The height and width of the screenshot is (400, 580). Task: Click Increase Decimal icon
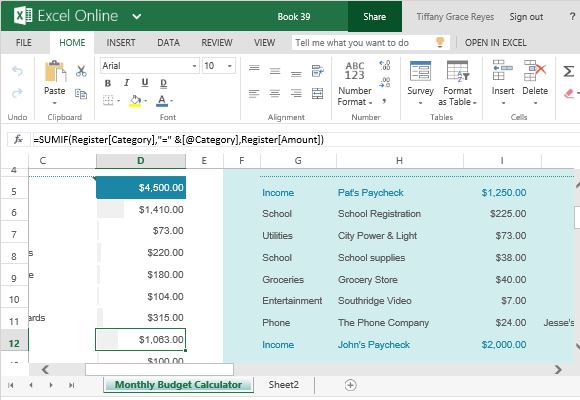385,65
